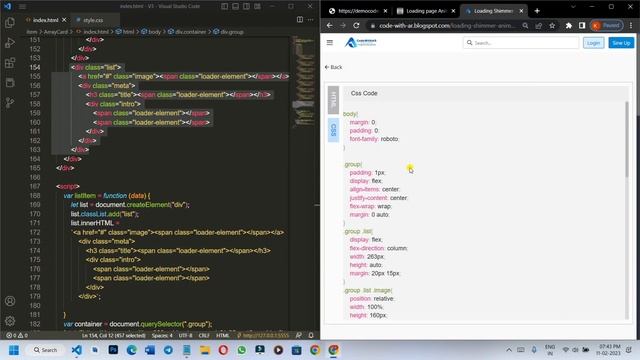Open the Source Control view in VS Code
This screenshot has width=640, height=360.
(x=10, y=102)
